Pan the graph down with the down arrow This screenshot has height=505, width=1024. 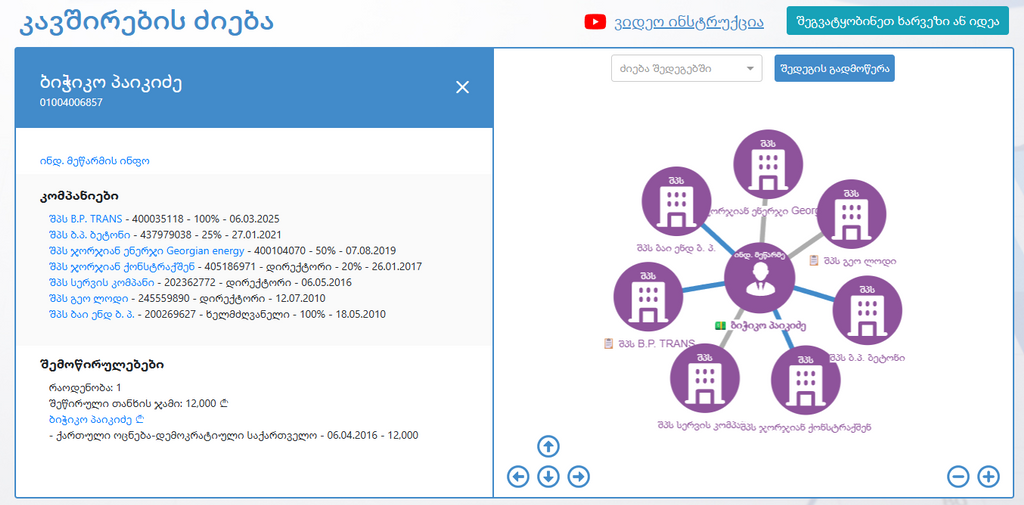tap(549, 477)
